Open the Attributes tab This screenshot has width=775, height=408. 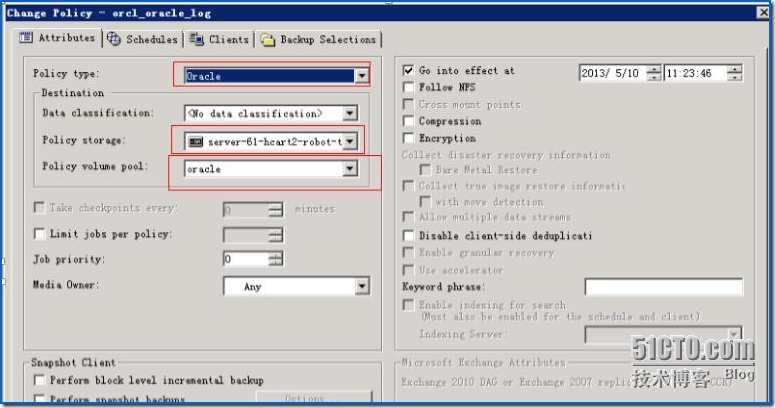coord(58,38)
